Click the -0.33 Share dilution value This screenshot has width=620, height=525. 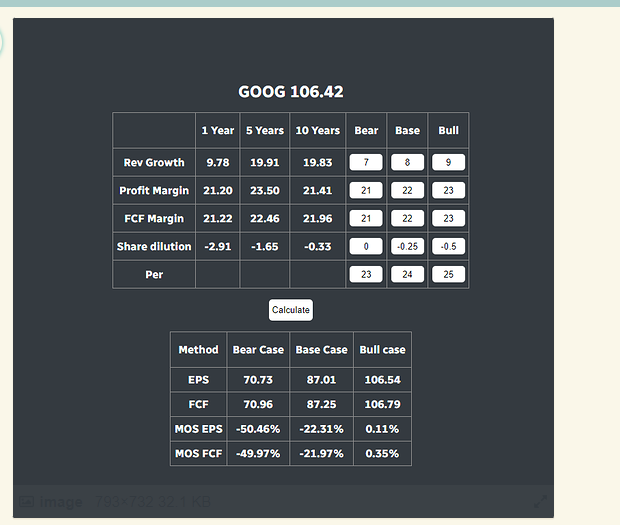point(318,247)
